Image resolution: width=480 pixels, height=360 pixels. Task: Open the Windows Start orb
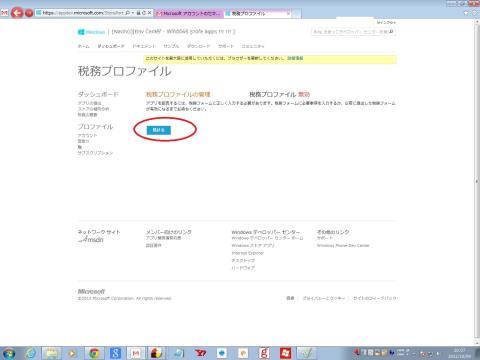click(8, 353)
